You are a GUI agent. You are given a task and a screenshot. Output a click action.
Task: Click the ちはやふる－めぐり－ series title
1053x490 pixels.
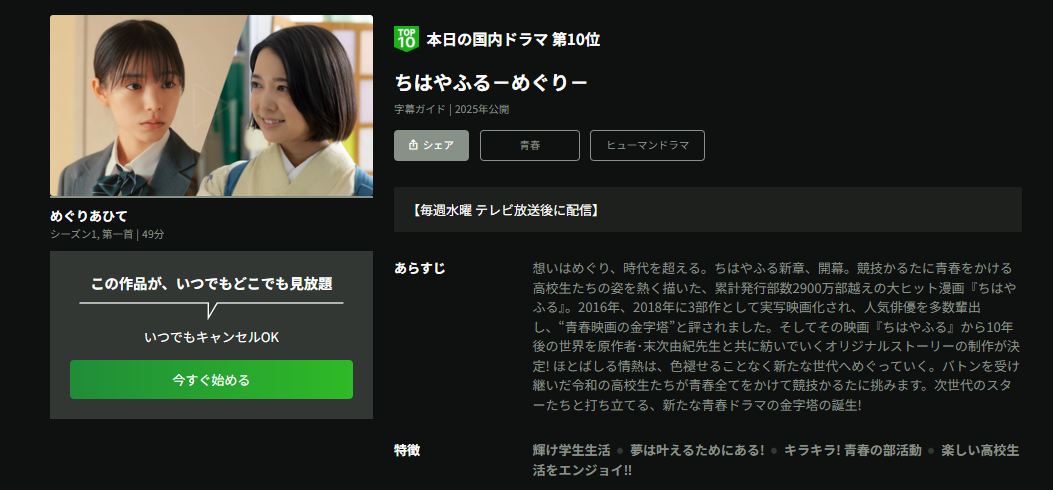pyautogui.click(x=491, y=82)
